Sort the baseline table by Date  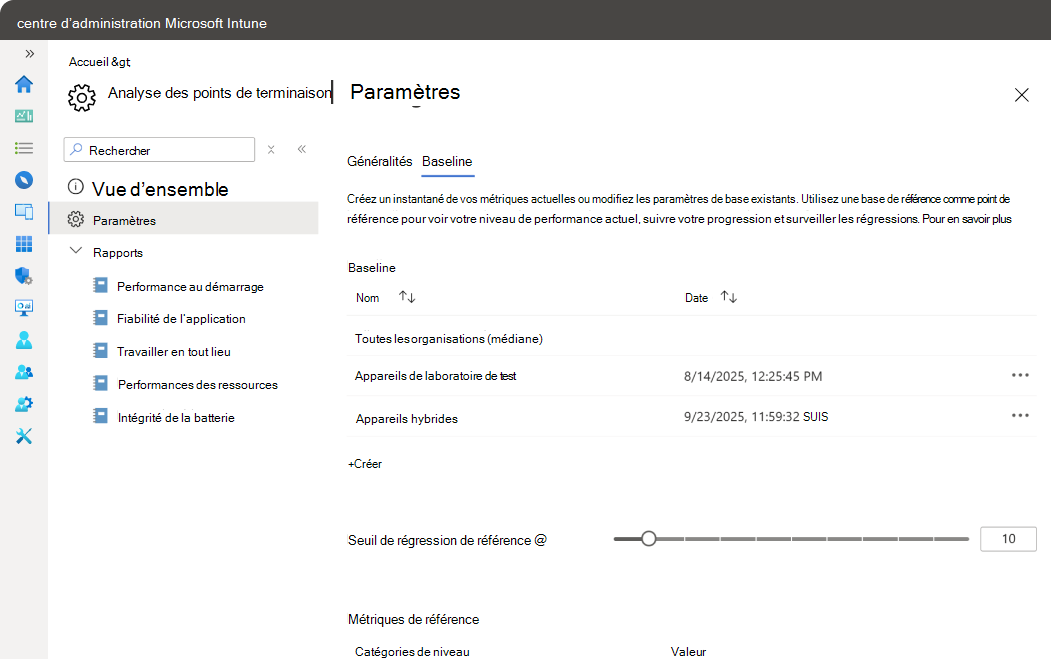[x=729, y=297]
